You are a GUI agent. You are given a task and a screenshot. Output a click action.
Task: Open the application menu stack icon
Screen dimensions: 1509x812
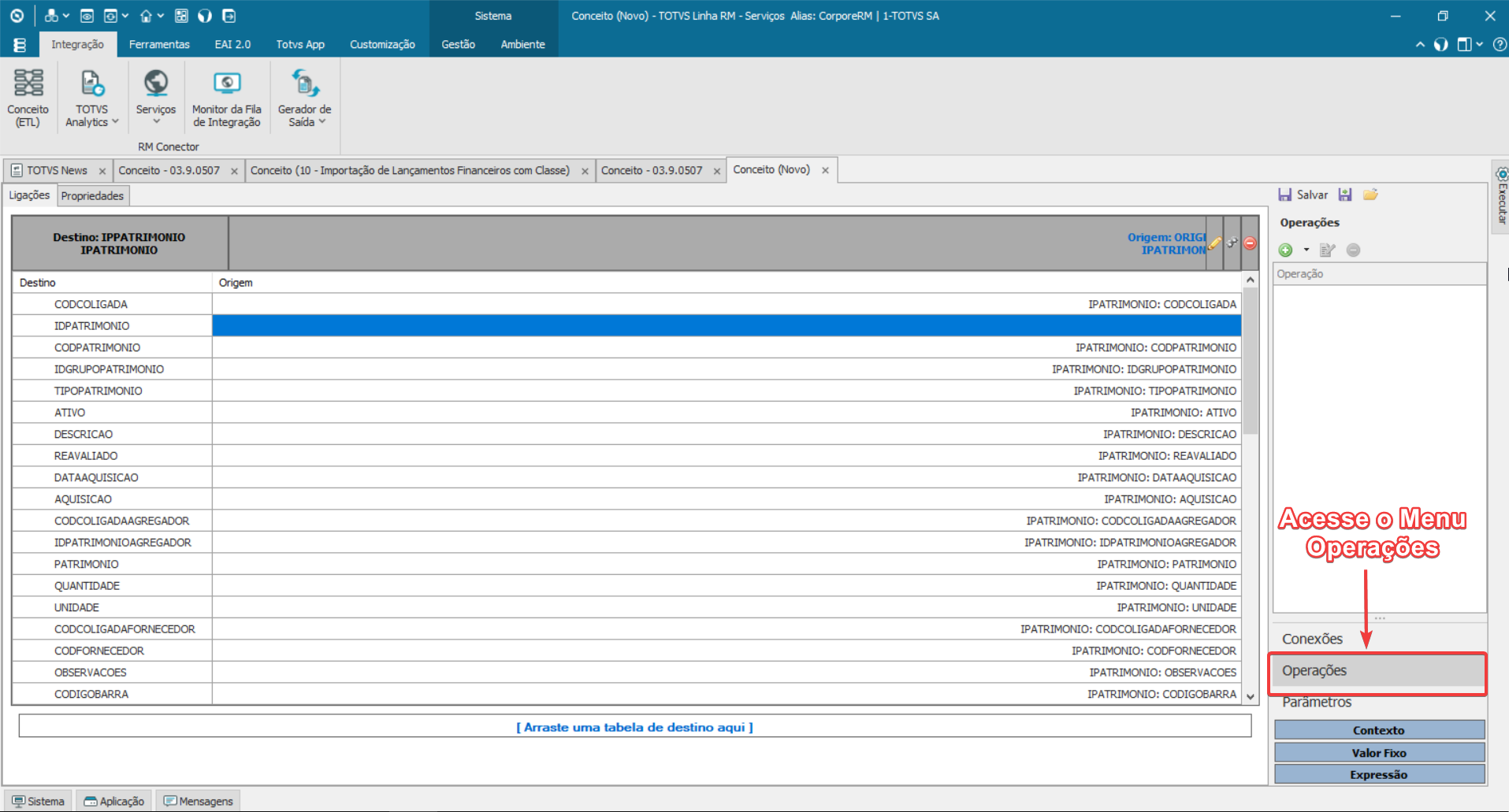20,45
